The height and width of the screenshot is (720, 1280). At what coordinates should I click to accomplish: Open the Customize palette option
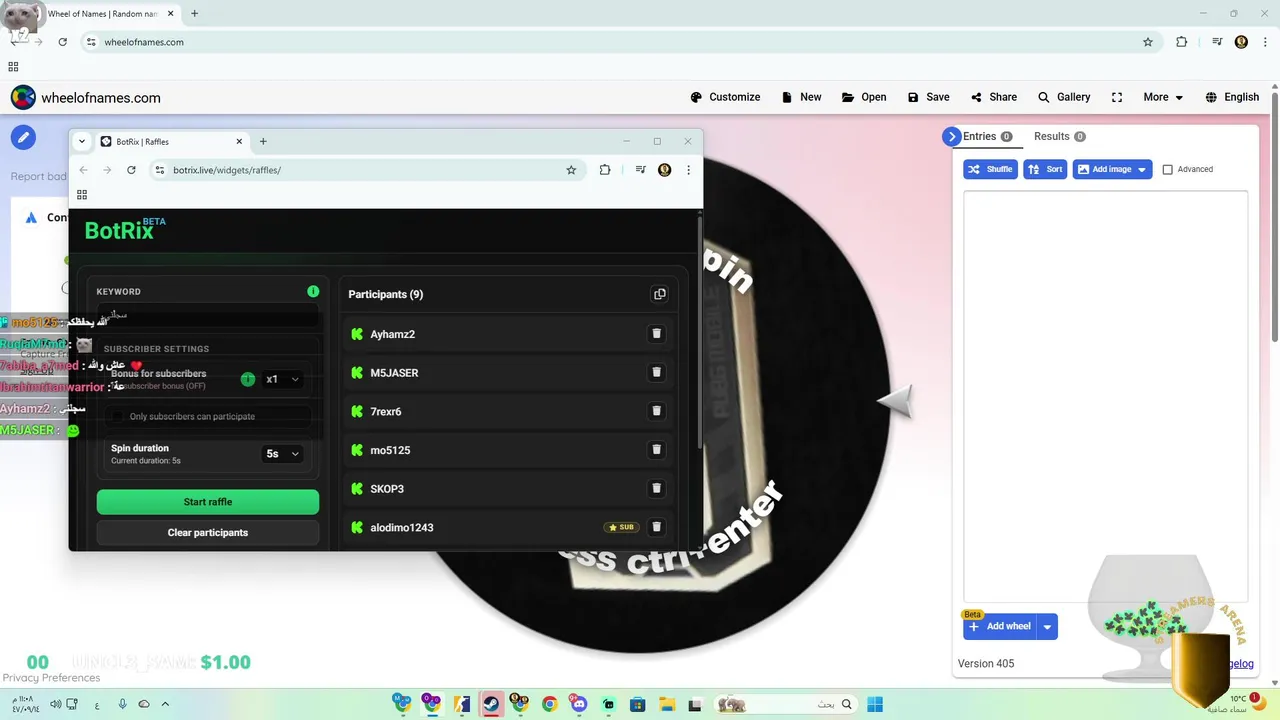pos(725,97)
